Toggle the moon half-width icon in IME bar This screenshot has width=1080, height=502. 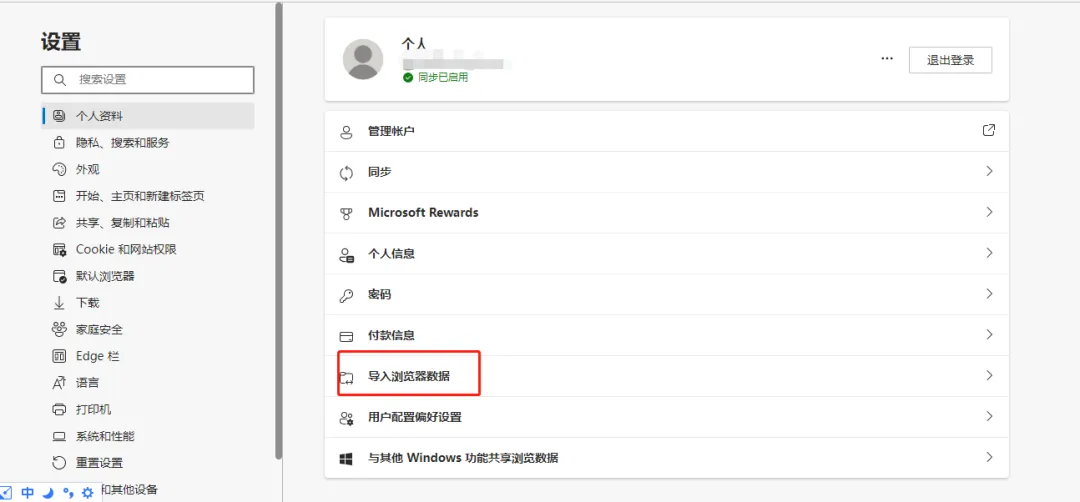click(48, 492)
